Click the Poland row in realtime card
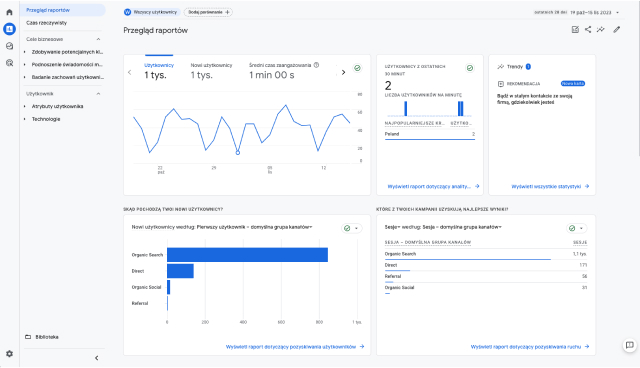The width and height of the screenshot is (640, 368). coord(430,135)
